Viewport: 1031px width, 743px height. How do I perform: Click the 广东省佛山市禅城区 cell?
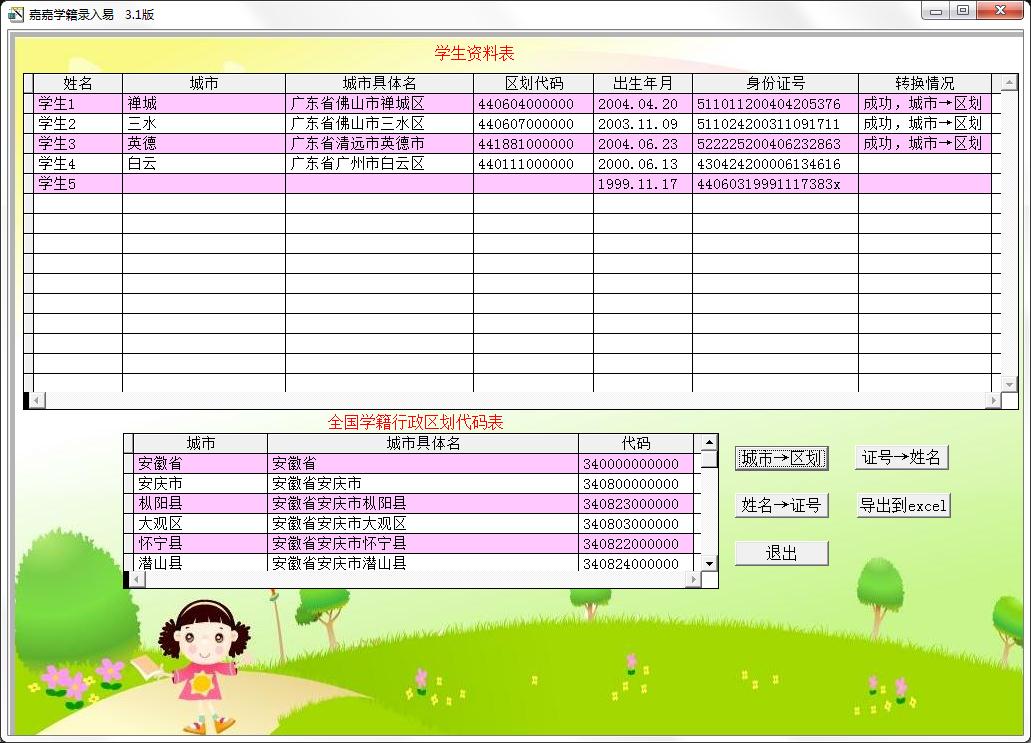(379, 104)
